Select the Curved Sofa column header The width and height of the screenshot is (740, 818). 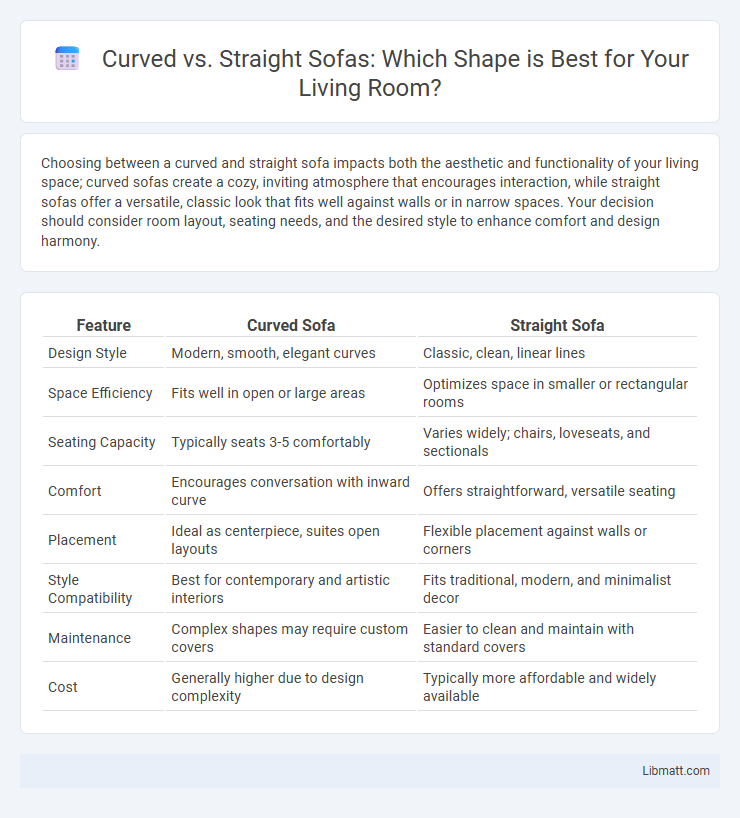[291, 325]
